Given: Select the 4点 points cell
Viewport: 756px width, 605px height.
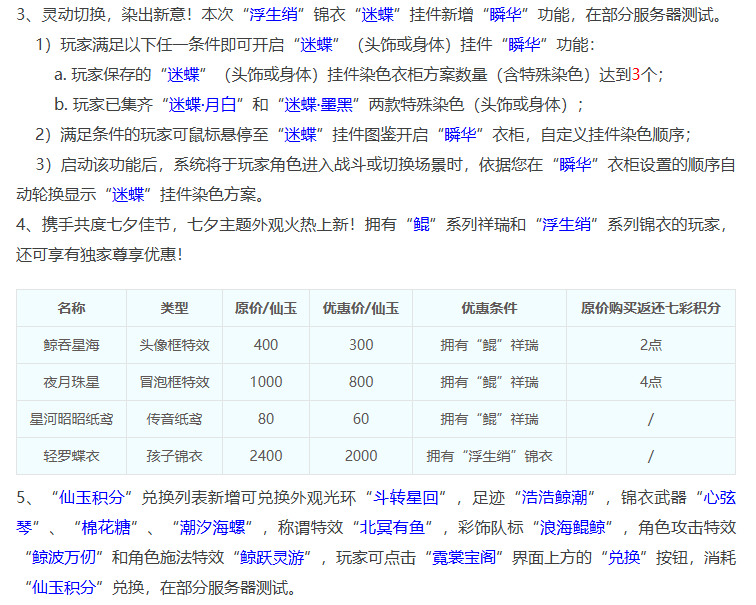Looking at the screenshot, I should pyautogui.click(x=651, y=382).
